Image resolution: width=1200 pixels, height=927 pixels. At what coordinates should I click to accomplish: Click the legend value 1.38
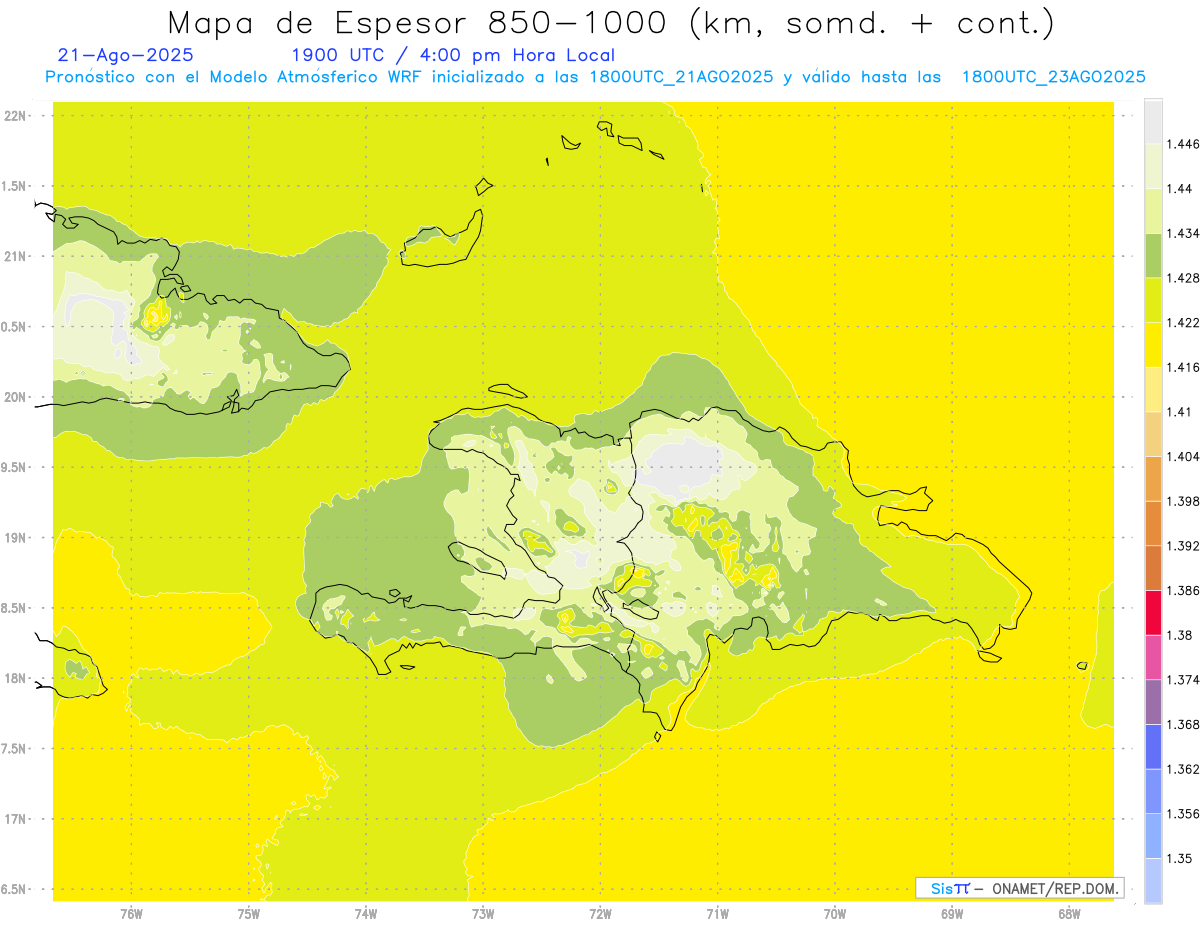tap(1181, 635)
